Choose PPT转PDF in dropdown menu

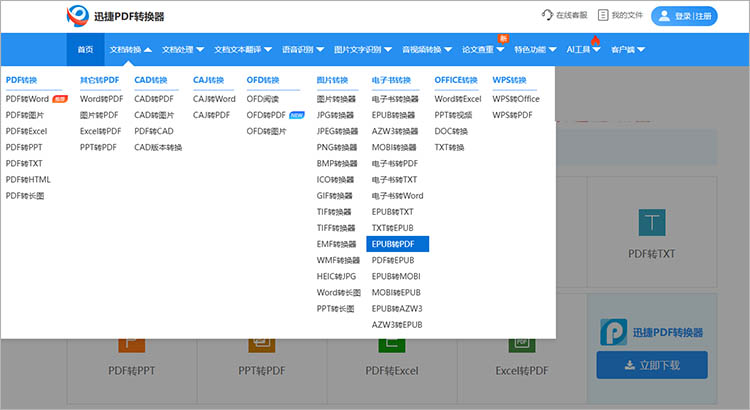(x=98, y=147)
